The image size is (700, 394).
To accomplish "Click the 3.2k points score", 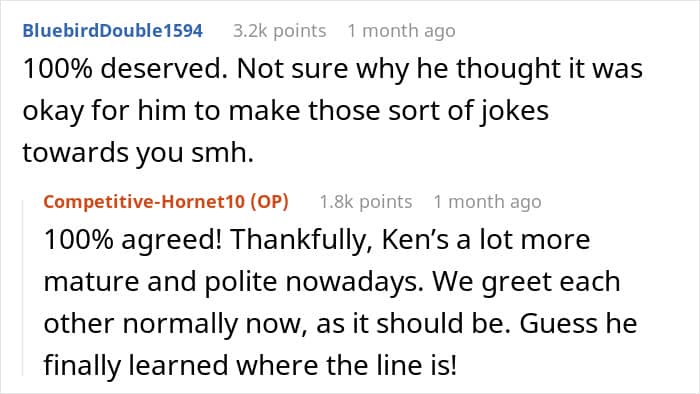I will (279, 31).
